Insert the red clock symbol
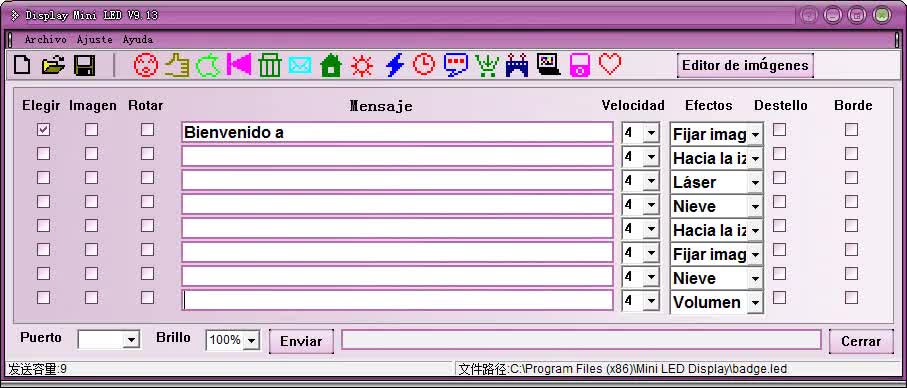The image size is (907, 388). pyautogui.click(x=424, y=64)
